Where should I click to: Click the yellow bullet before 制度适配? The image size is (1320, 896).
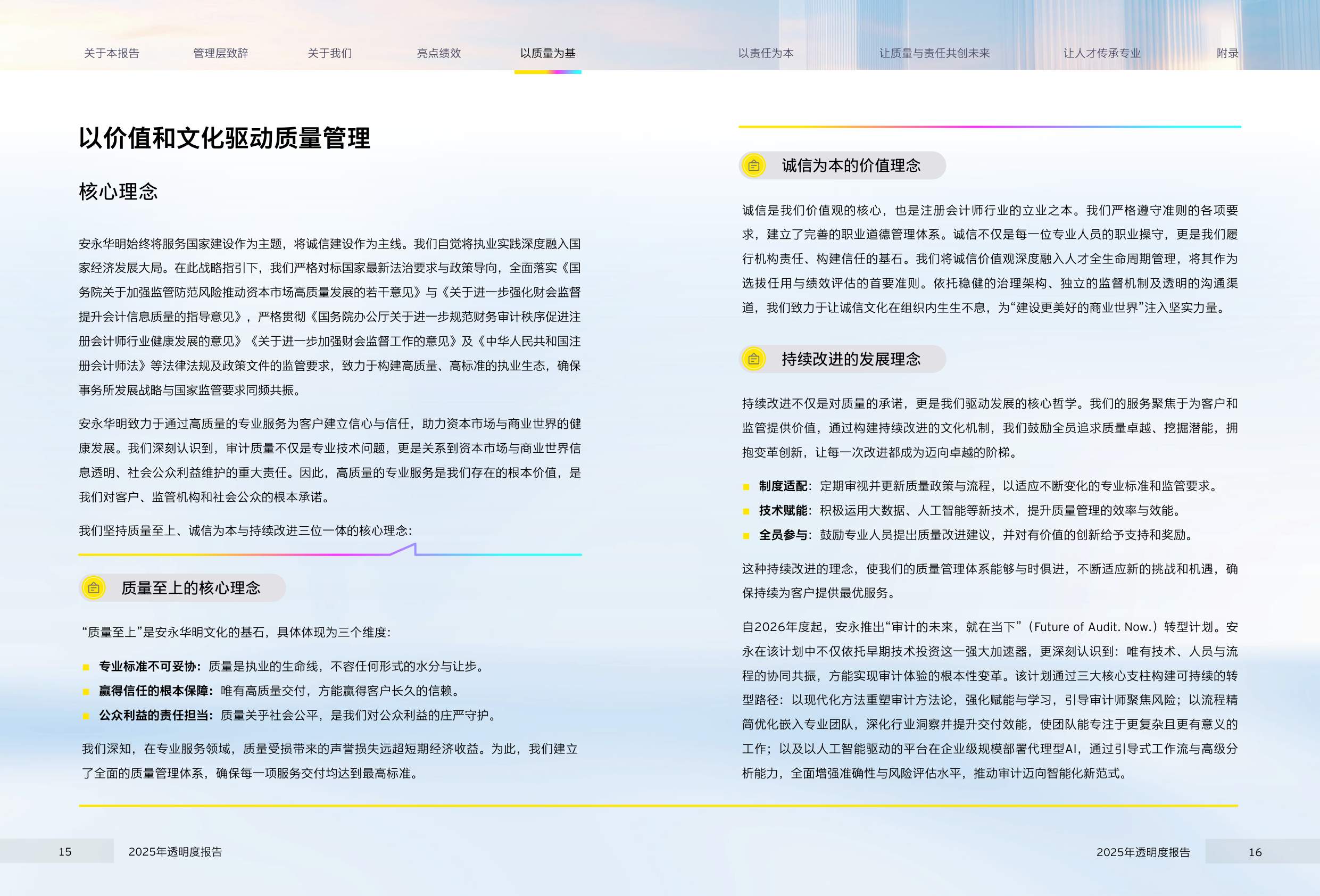[746, 487]
